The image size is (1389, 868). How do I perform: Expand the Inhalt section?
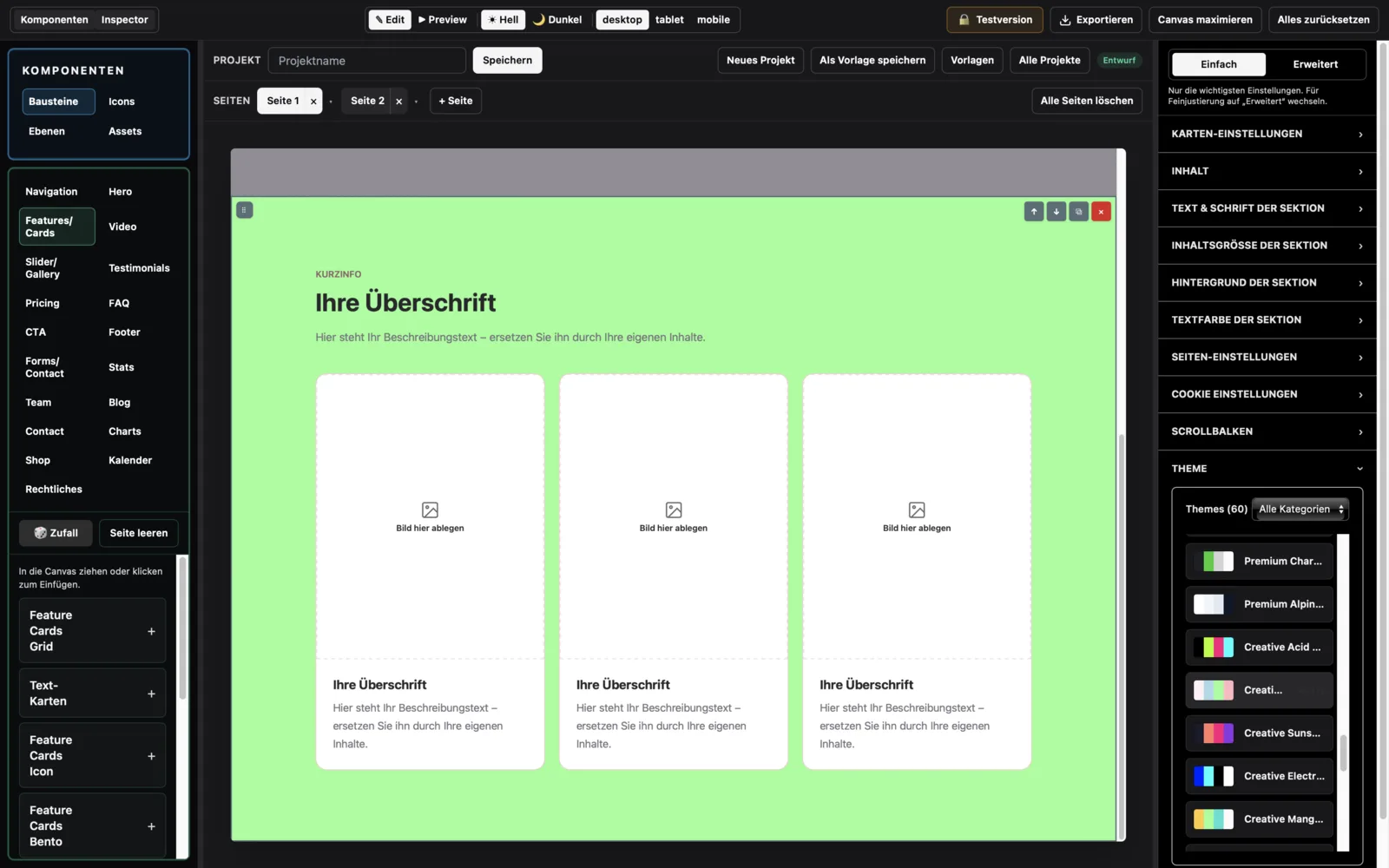[1267, 171]
